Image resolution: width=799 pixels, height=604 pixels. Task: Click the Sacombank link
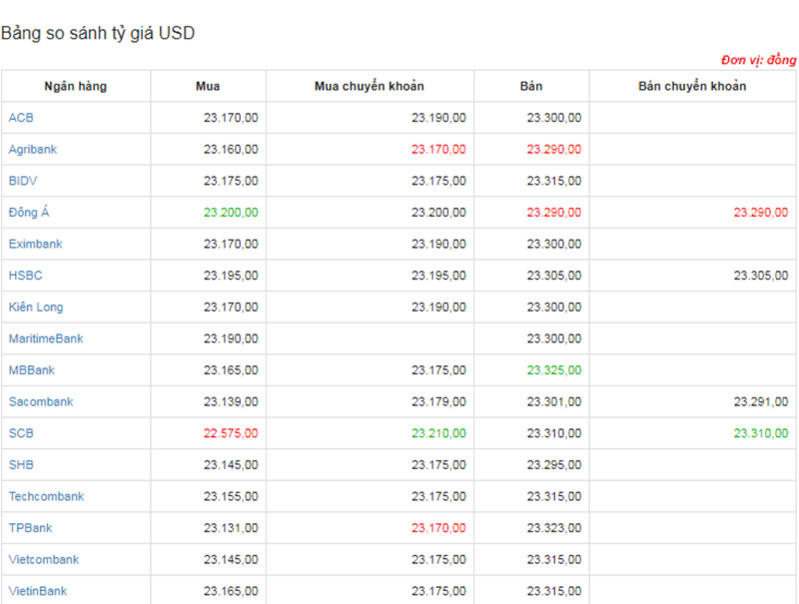pyautogui.click(x=41, y=402)
